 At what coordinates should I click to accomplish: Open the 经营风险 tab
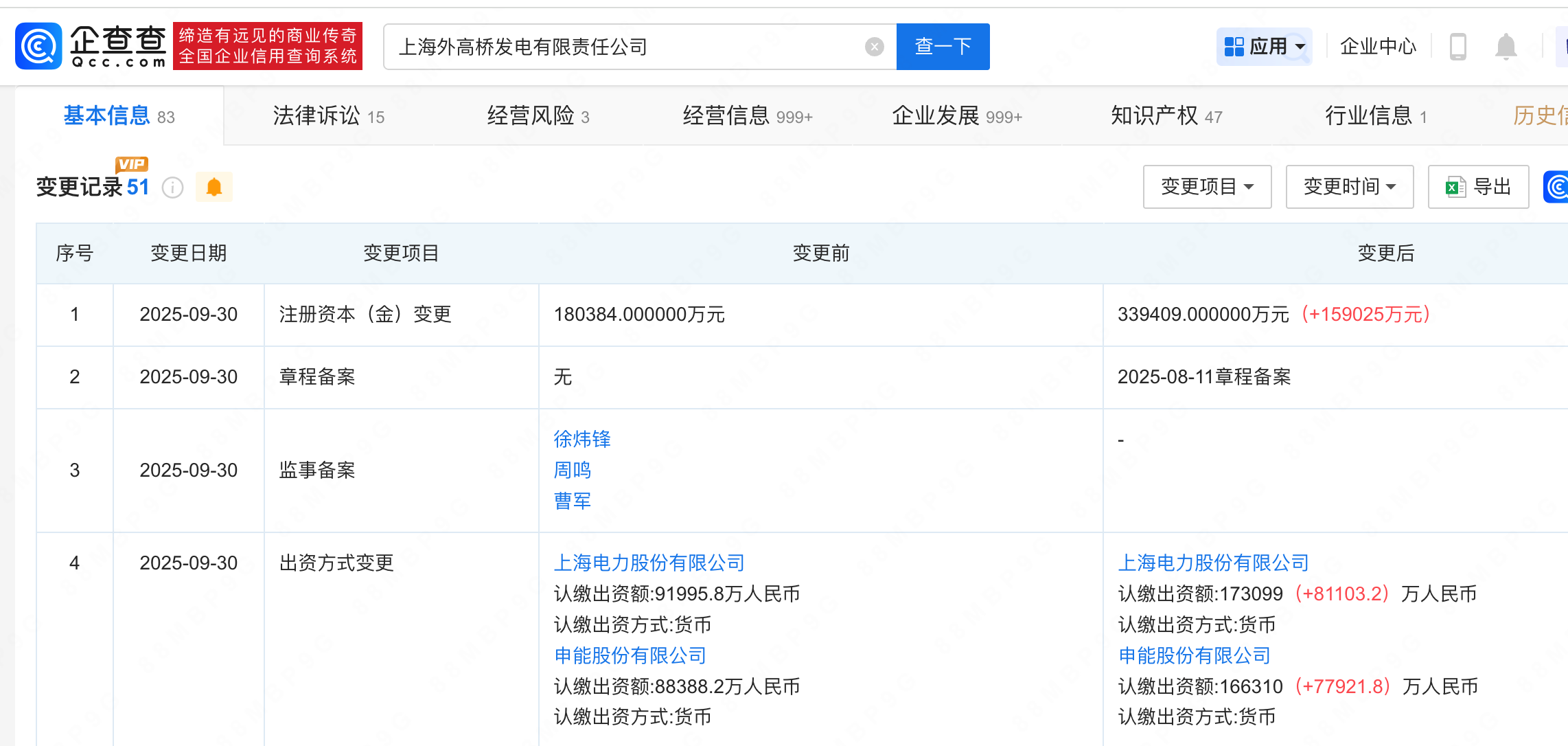tap(538, 116)
